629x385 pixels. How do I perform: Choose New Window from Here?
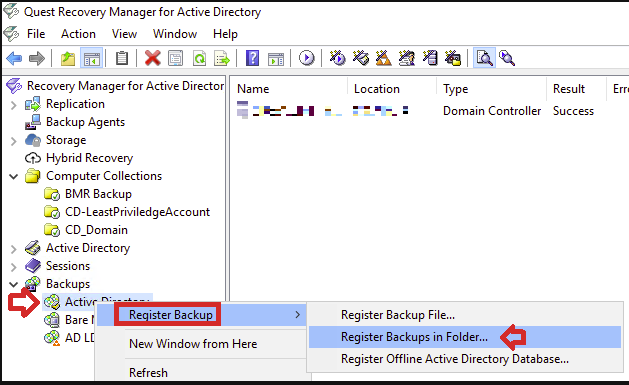(193, 344)
